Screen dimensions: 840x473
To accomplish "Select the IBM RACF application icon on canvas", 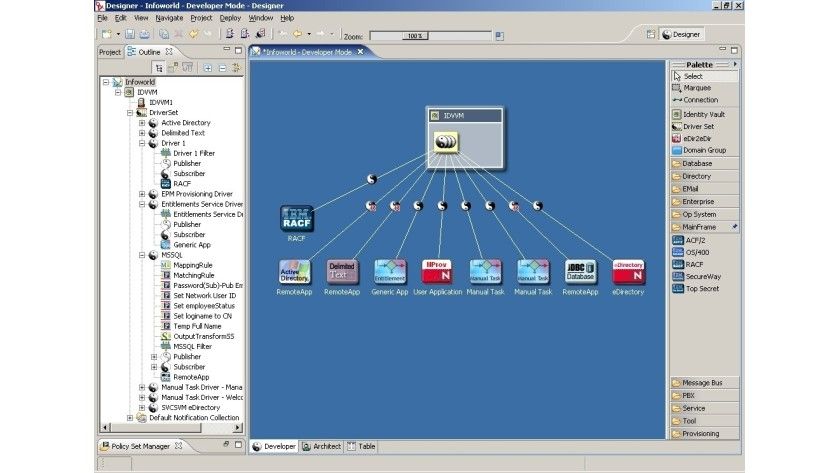I will point(297,219).
